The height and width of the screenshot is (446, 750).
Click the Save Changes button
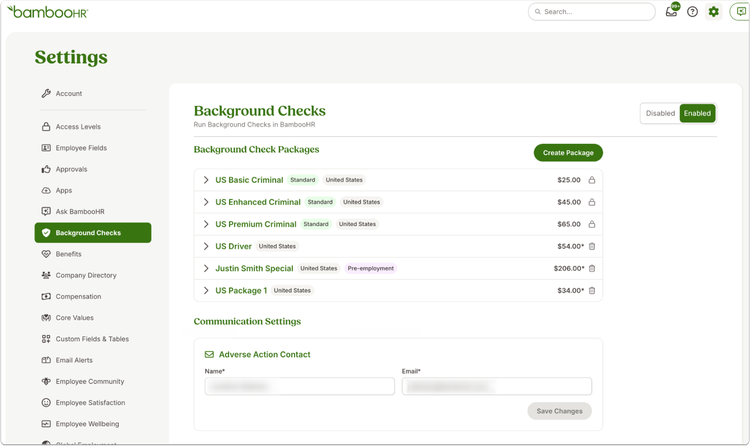click(x=559, y=411)
